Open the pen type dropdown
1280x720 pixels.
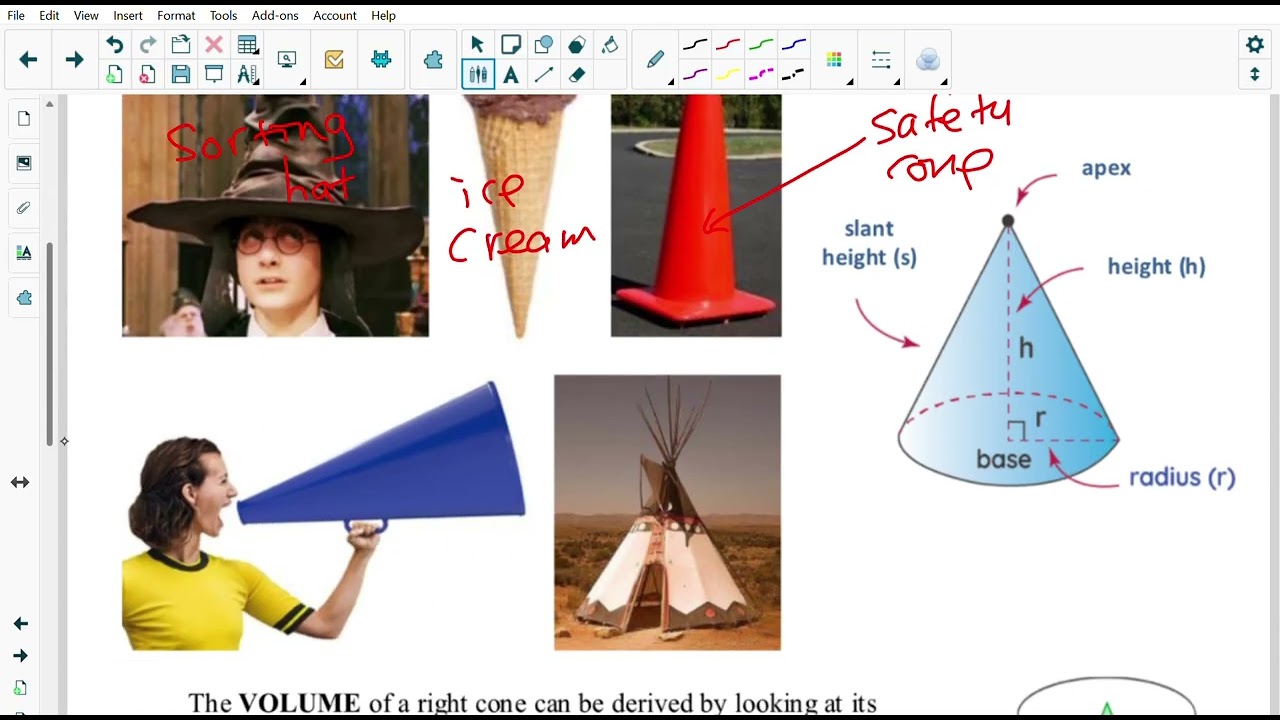(655, 61)
